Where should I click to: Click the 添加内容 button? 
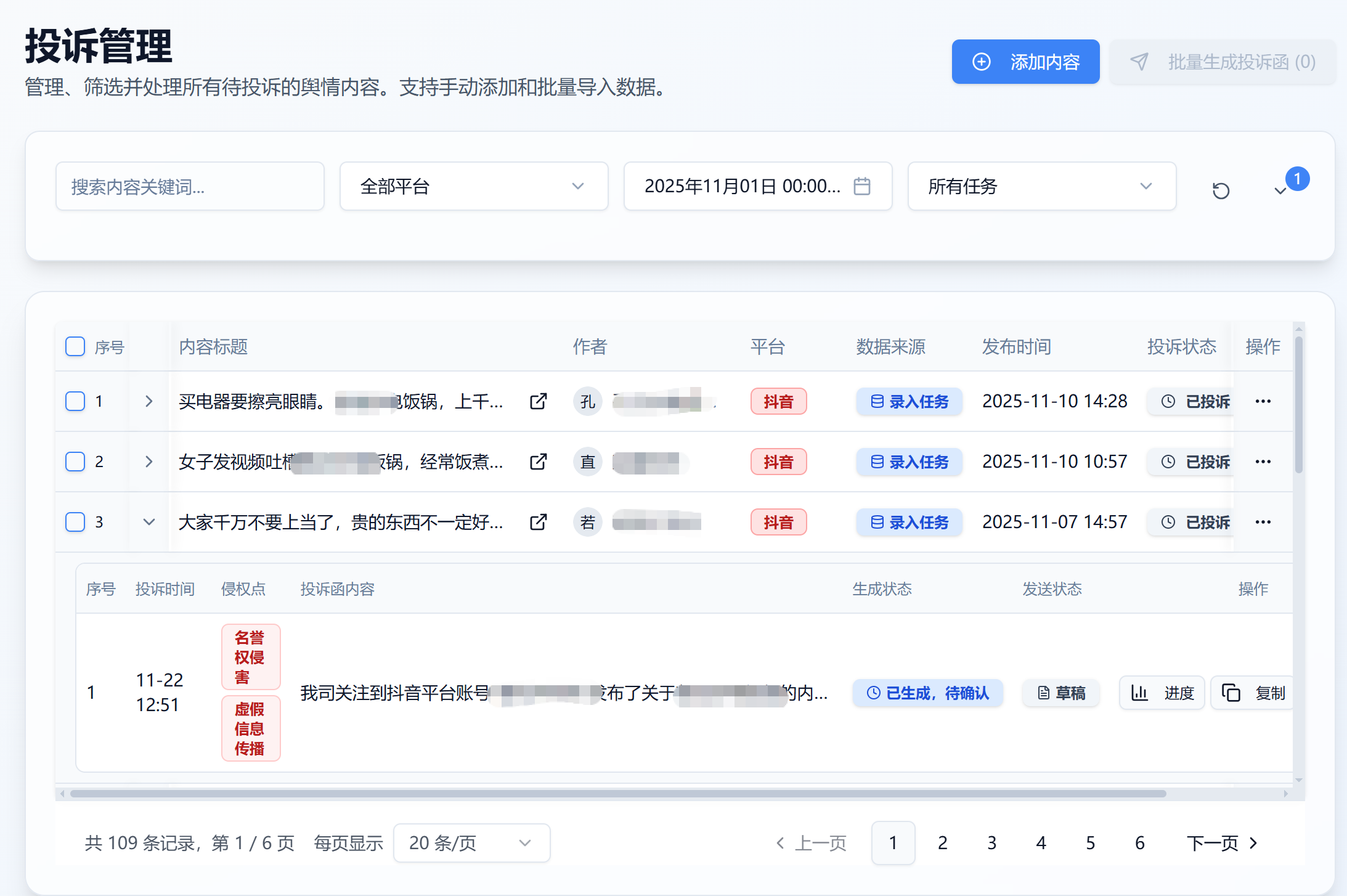[1025, 62]
